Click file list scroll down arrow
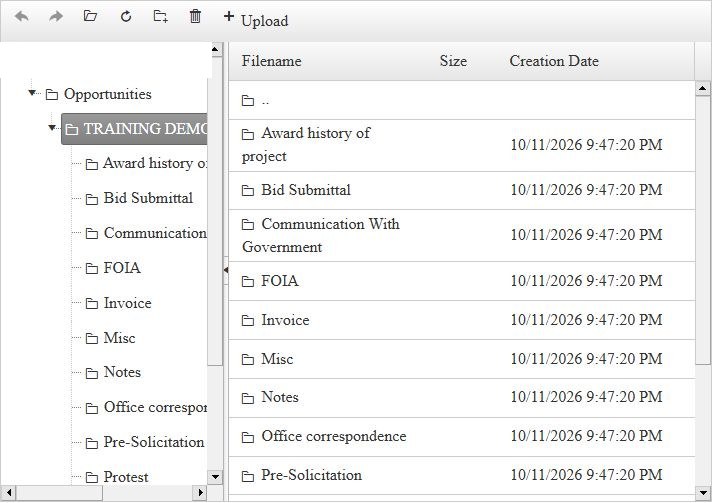 click(x=703, y=493)
